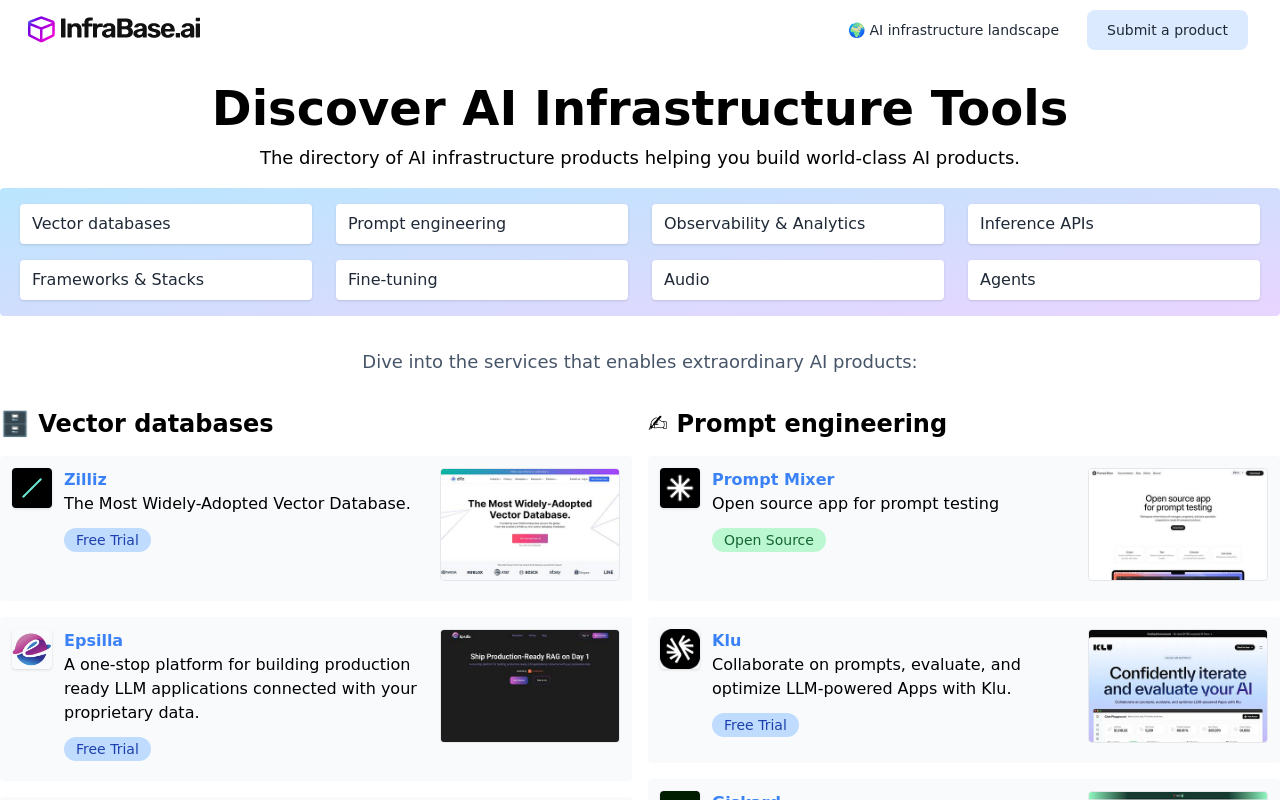Open the Epsilla logo icon
The width and height of the screenshot is (1280, 800).
[32, 649]
